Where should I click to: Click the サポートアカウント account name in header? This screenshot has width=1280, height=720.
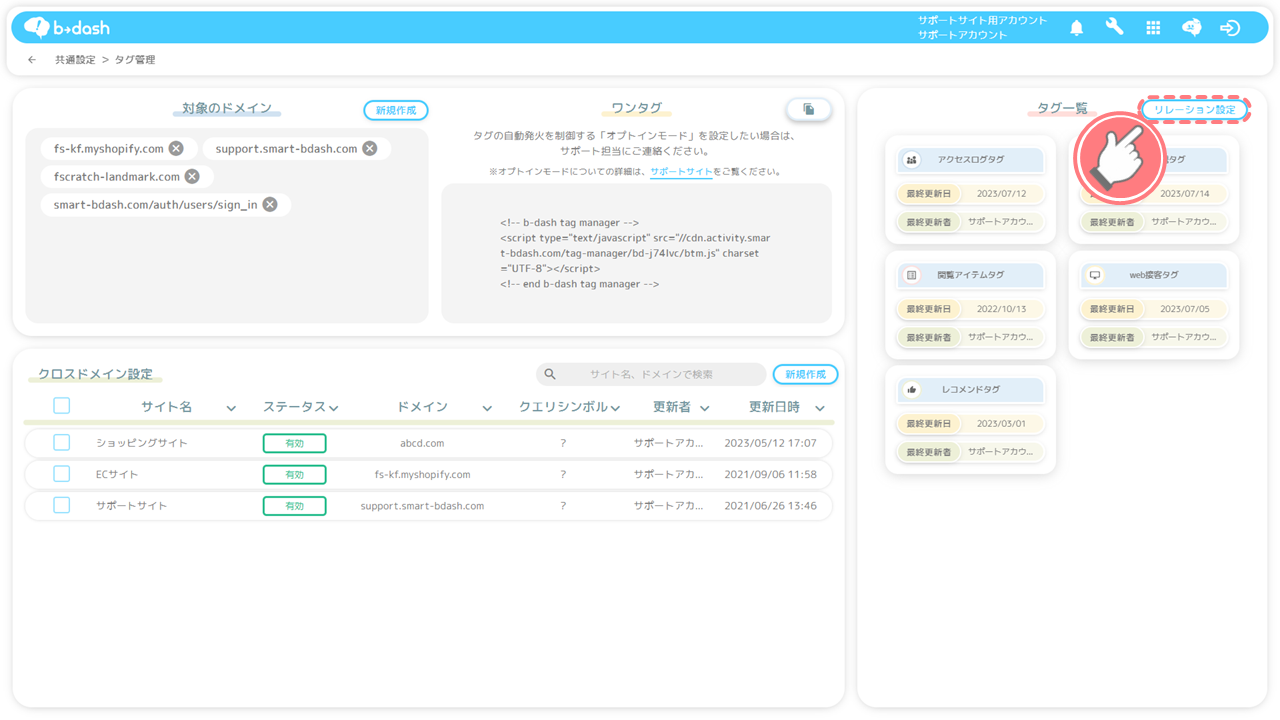tap(963, 35)
